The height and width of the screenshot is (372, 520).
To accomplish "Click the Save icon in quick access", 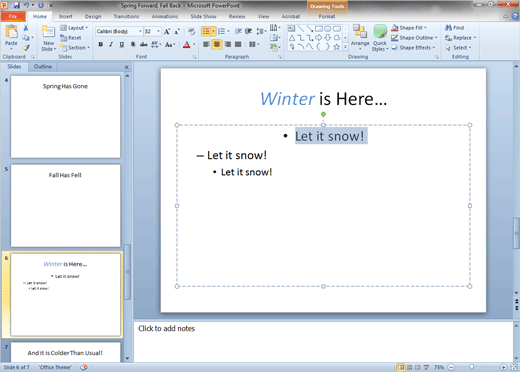I will point(17,5).
